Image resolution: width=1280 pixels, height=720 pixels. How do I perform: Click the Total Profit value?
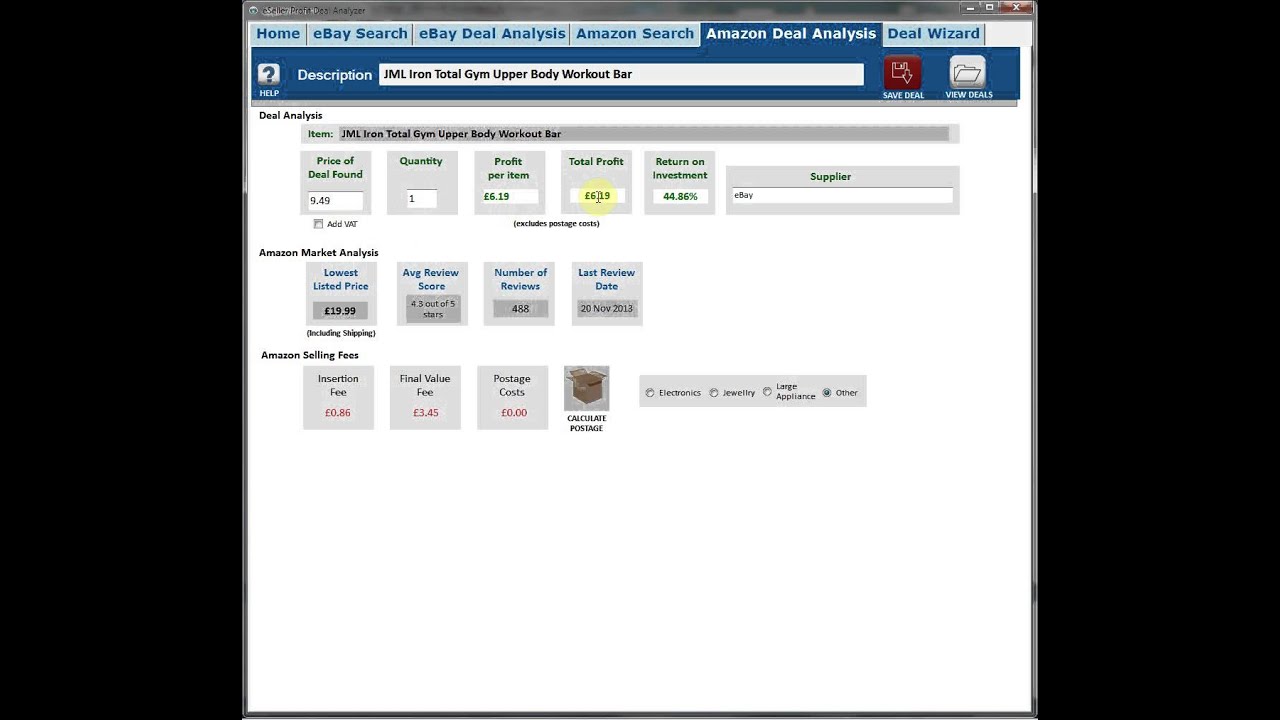point(597,196)
